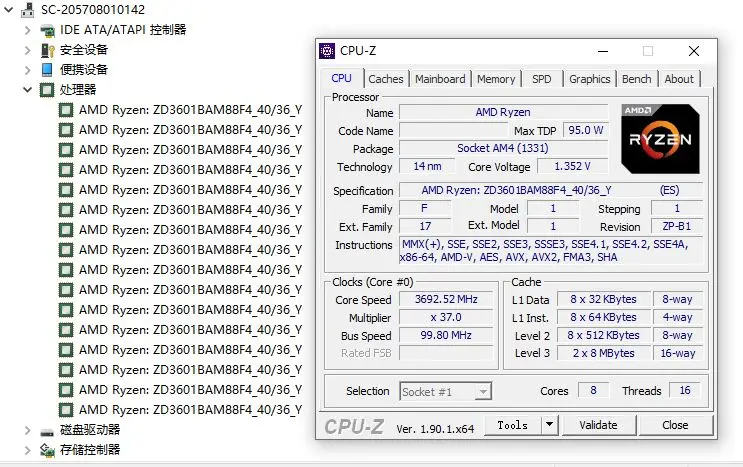Click the 8 x 512 KBytes Level 2 value

603,335
